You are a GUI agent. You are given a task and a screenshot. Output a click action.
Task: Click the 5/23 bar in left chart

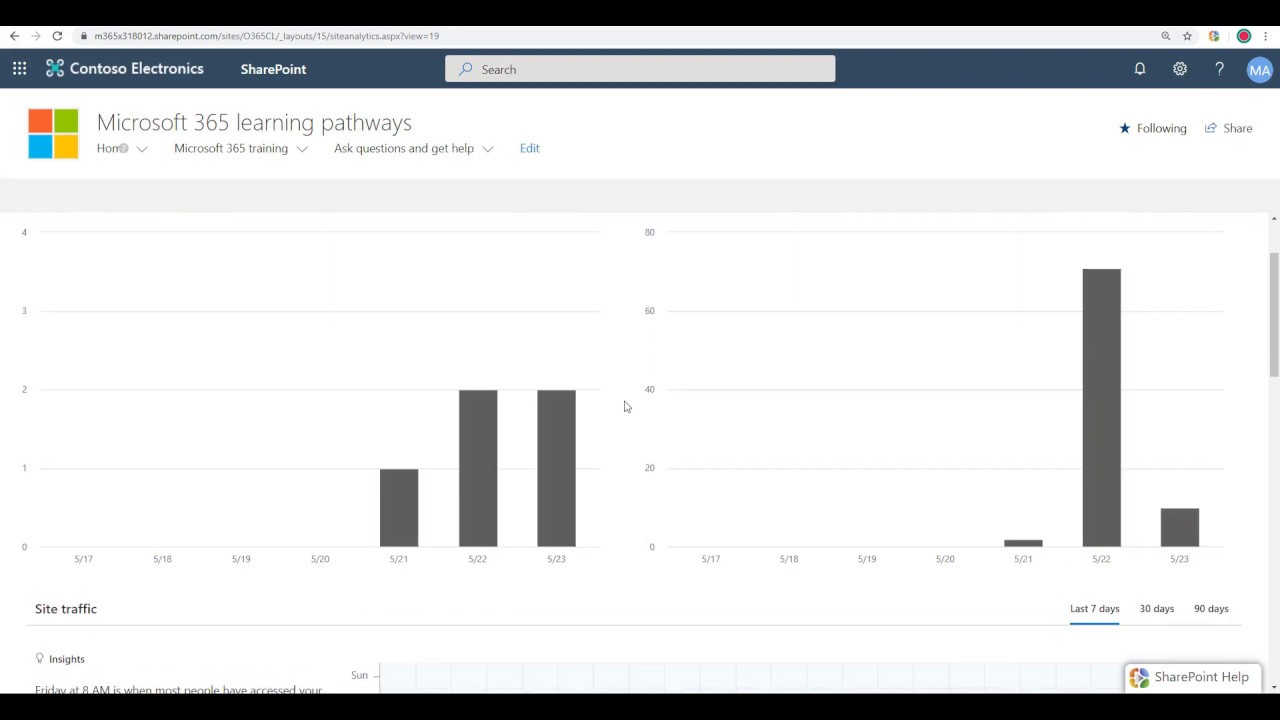point(556,468)
